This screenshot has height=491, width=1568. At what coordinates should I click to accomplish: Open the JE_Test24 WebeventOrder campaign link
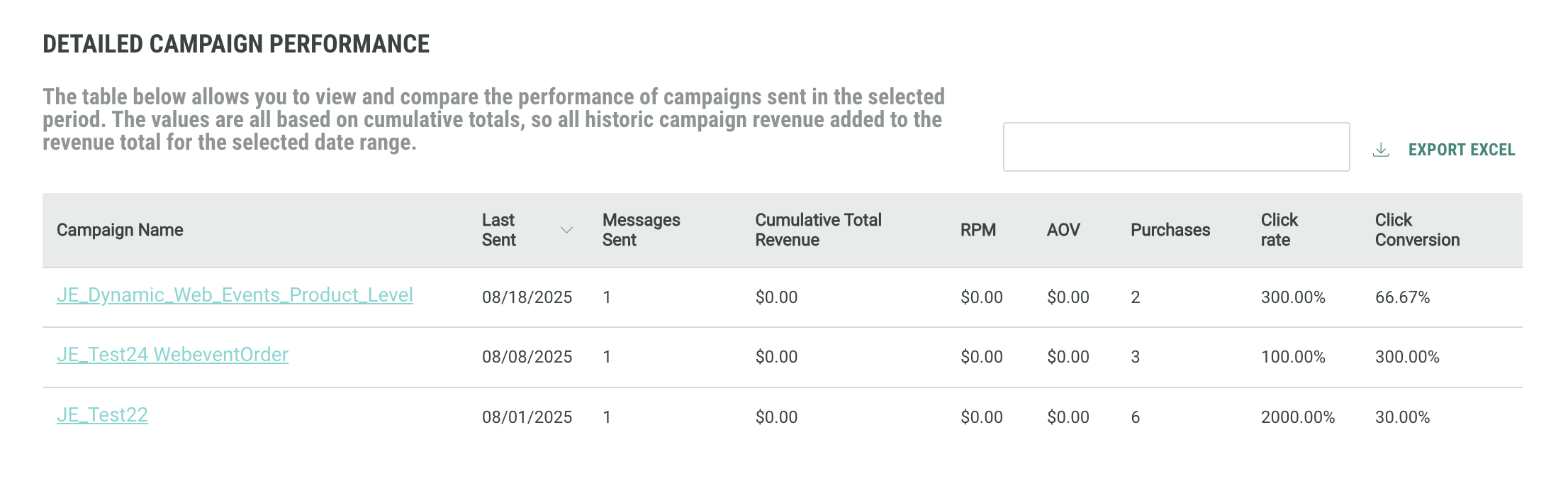[x=172, y=355]
